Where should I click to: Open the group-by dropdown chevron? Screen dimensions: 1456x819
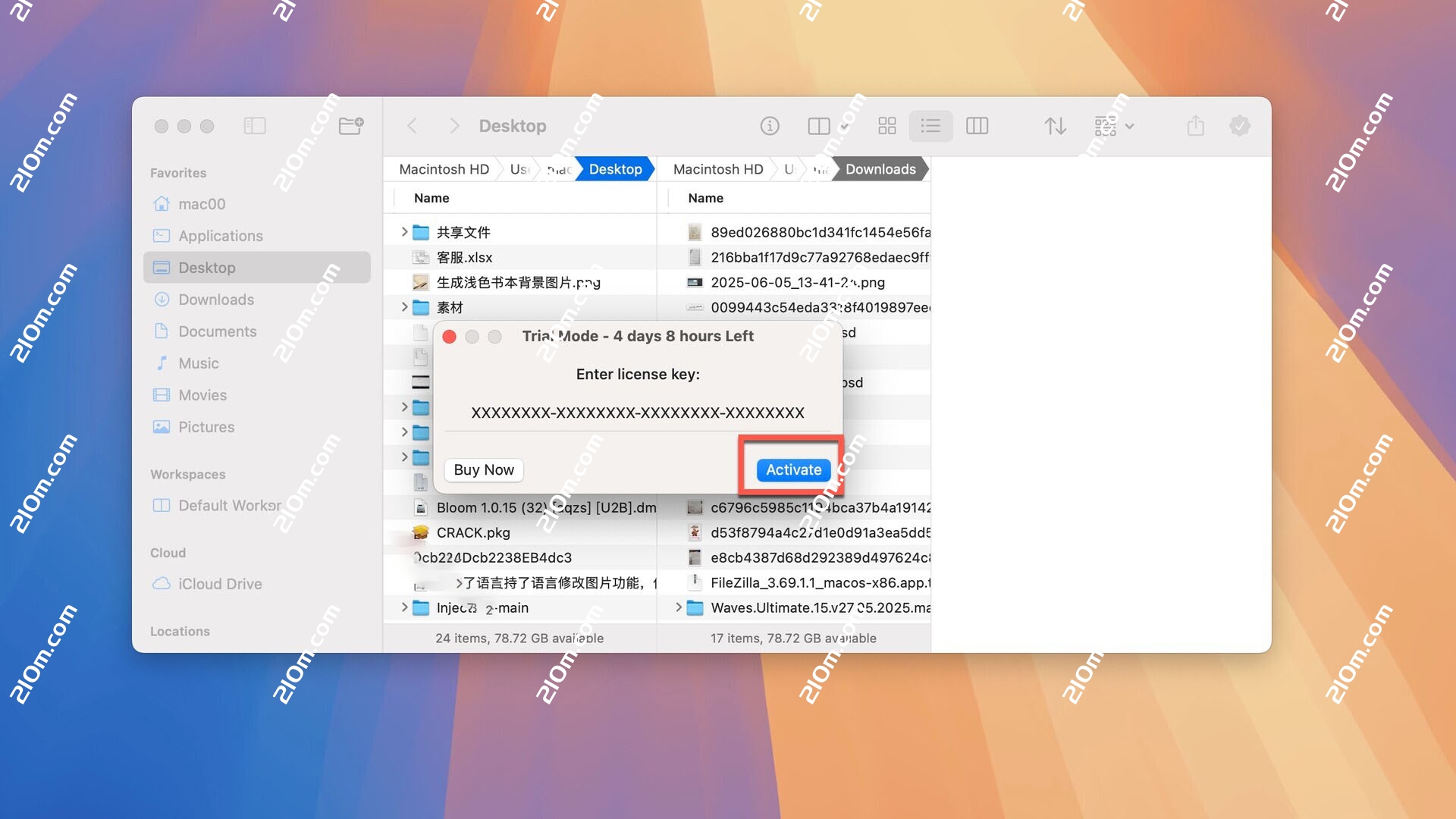1128,126
